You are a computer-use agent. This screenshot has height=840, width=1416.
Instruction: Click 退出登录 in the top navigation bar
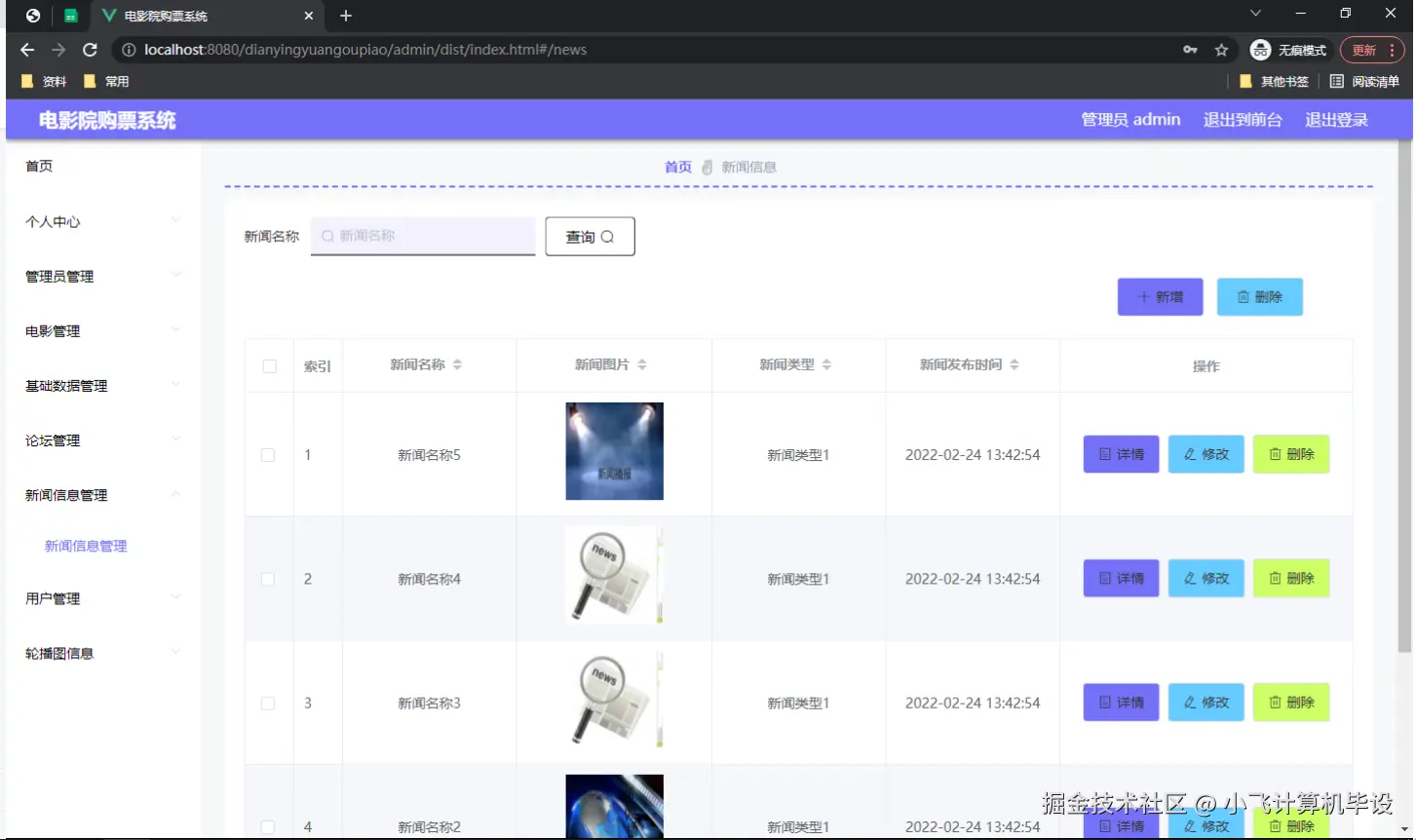pos(1336,119)
